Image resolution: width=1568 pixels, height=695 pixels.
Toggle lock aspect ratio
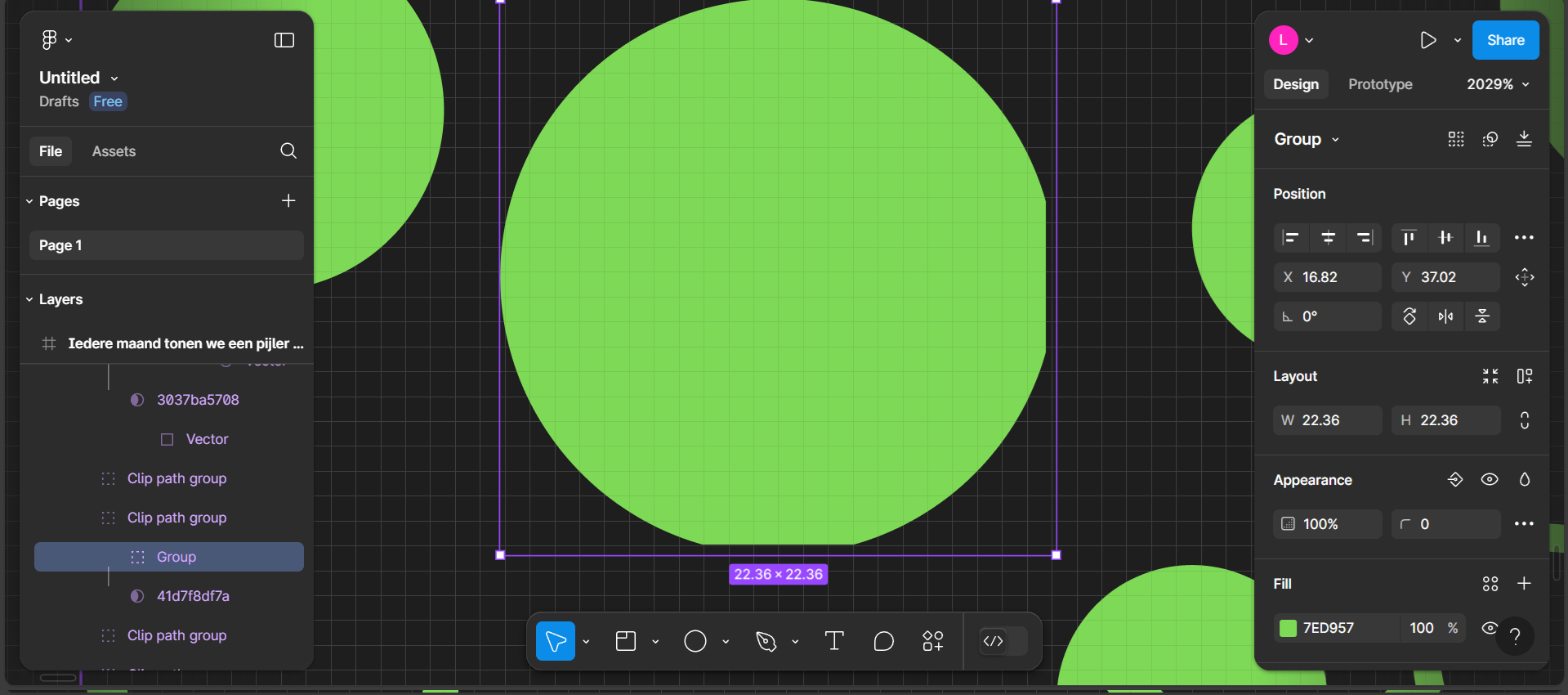tap(1525, 420)
